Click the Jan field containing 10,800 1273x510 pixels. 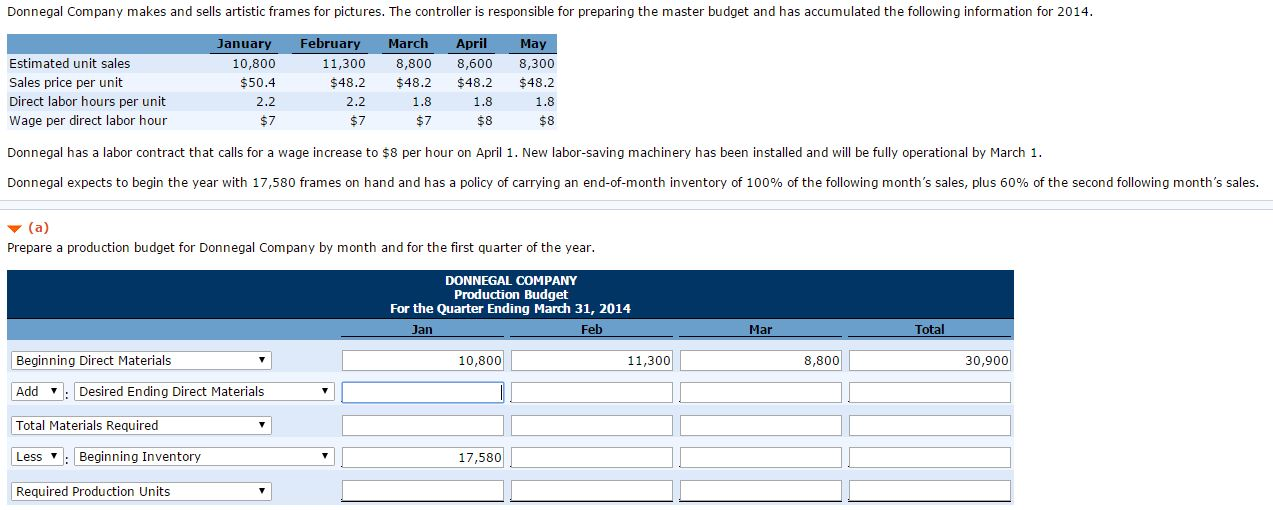pos(423,361)
